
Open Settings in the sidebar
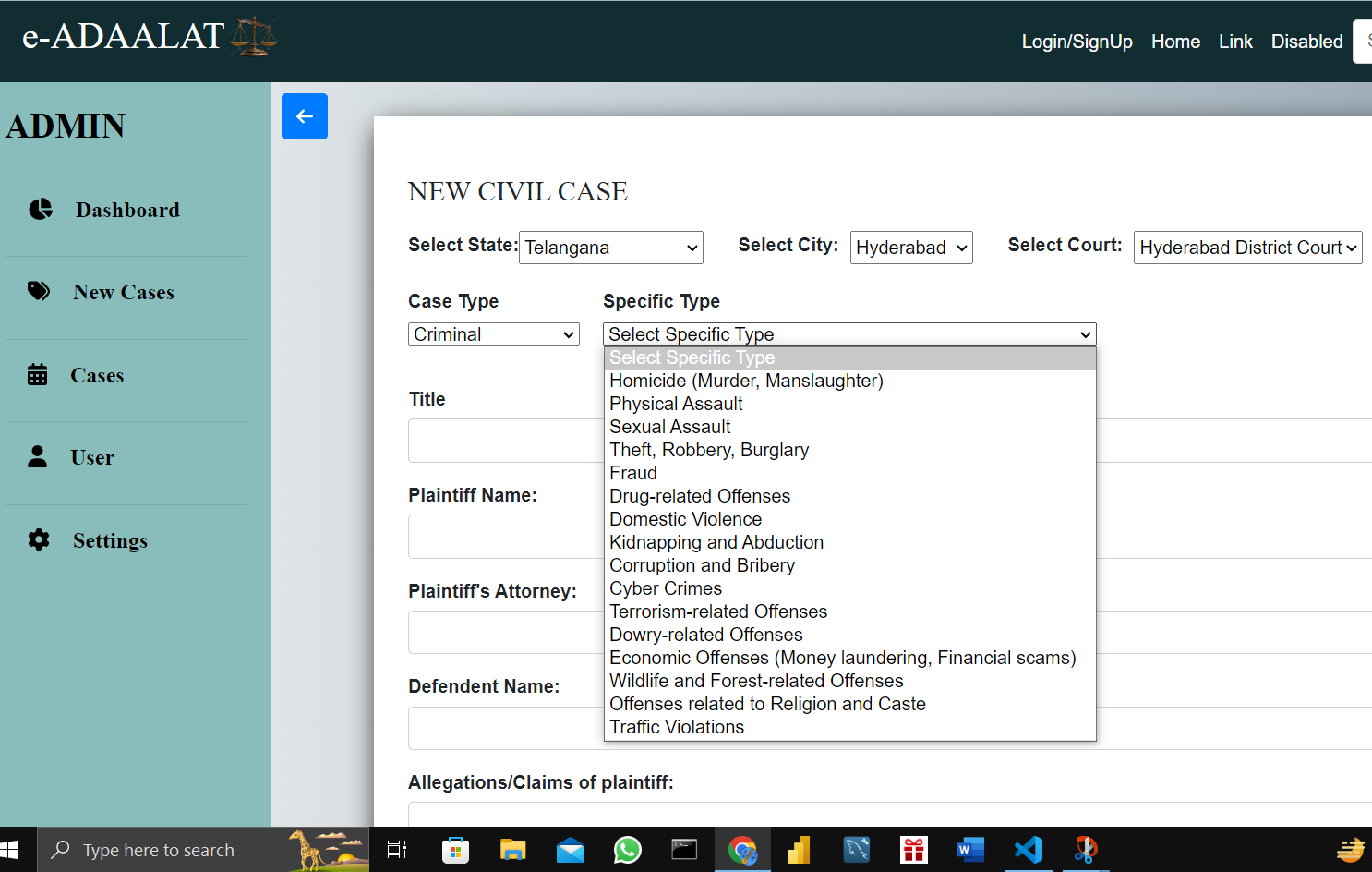pyautogui.click(x=110, y=540)
